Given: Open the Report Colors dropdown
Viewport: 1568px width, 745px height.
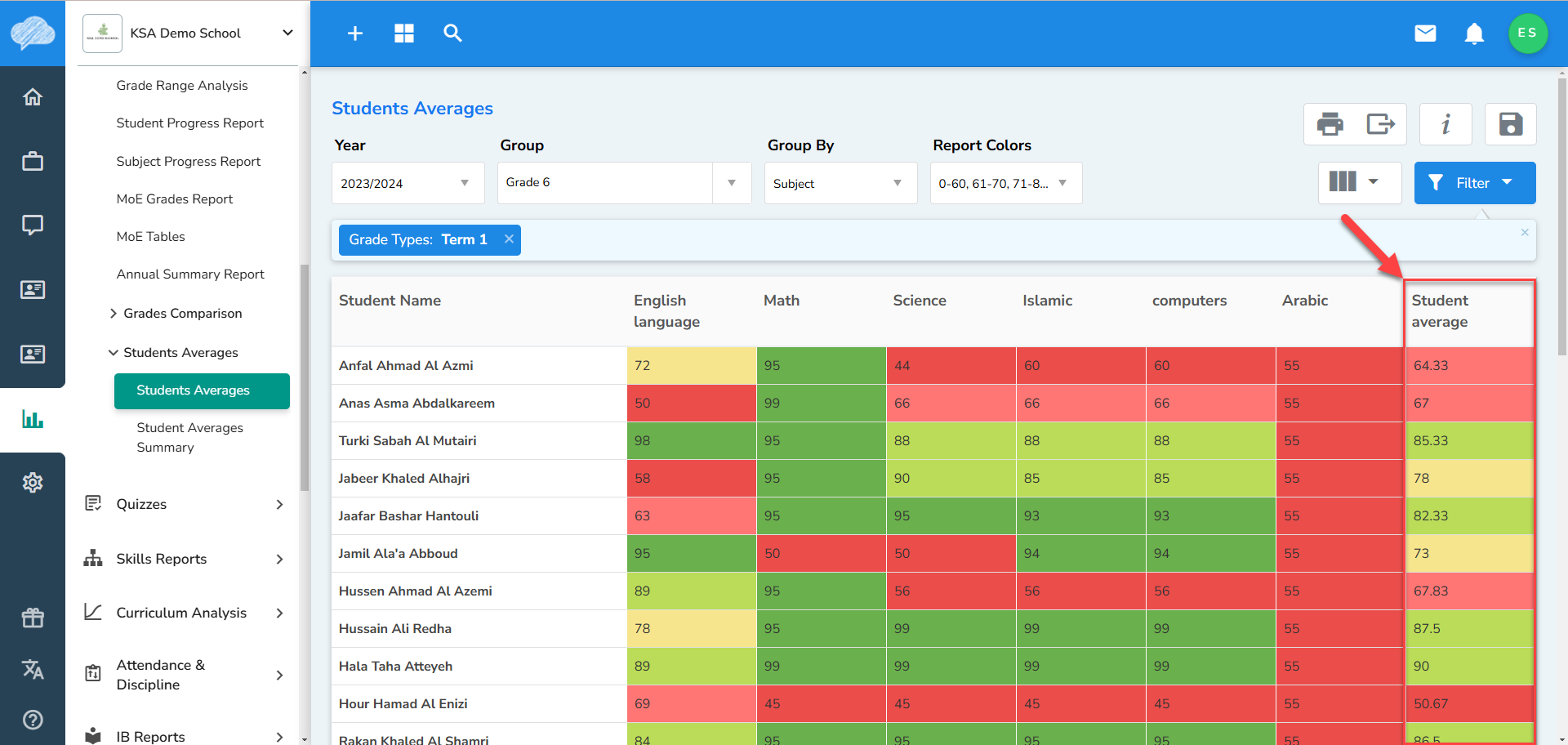Looking at the screenshot, I should [x=1006, y=183].
